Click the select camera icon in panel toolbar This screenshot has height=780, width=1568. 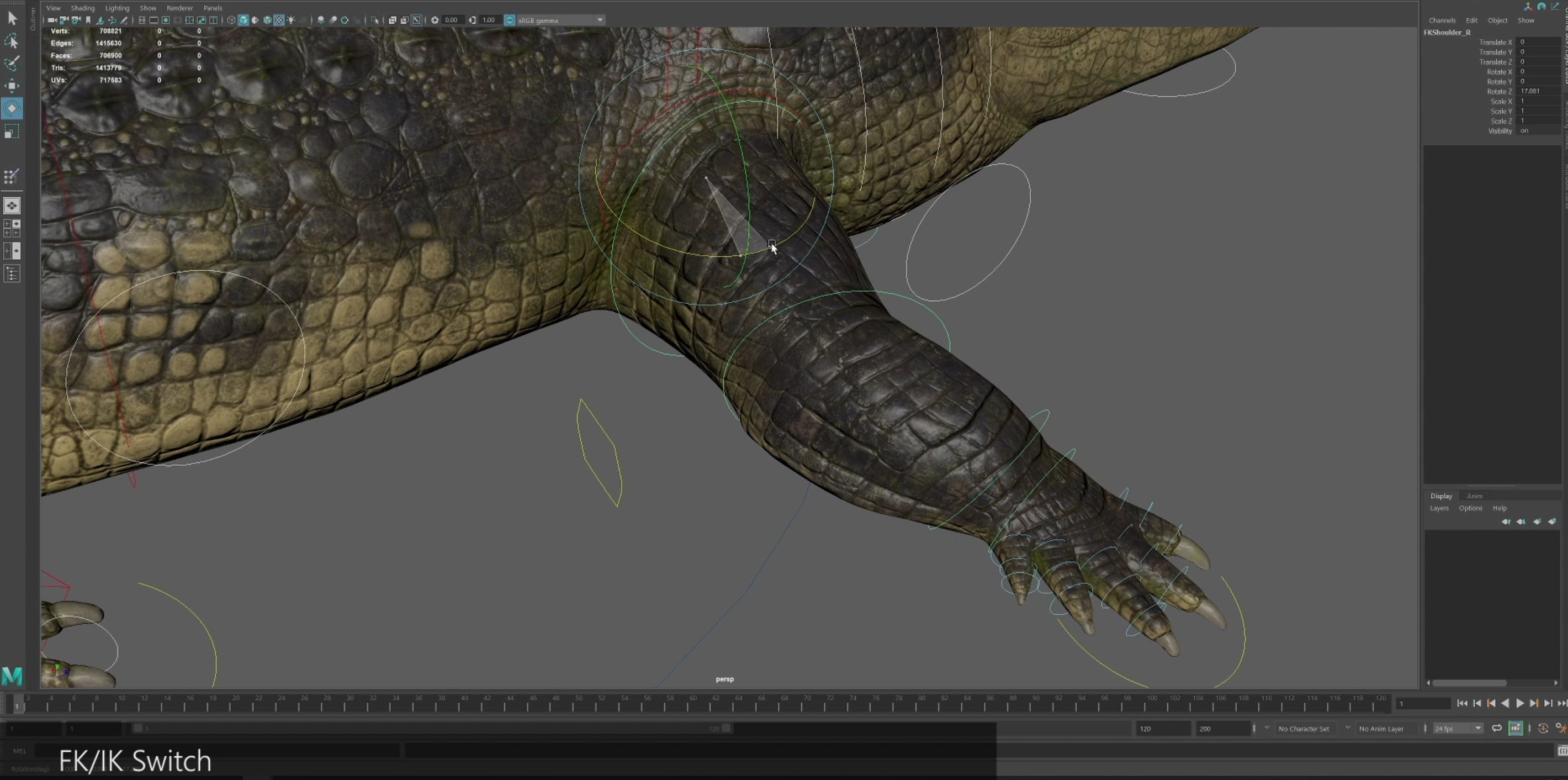52,20
